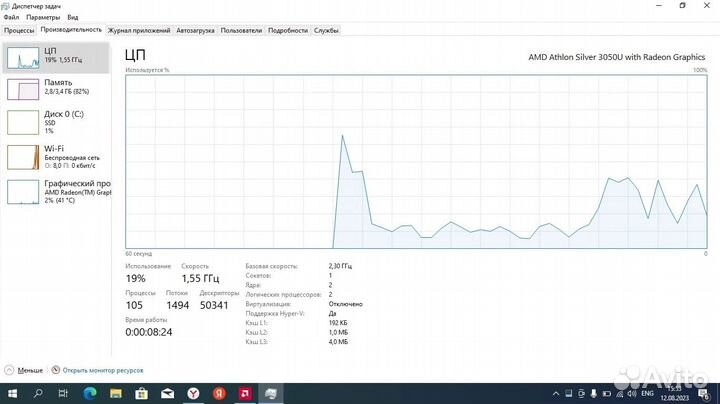Viewport: 720px width, 404px height.
Task: Open the Windows Start menu
Action: 12,393
